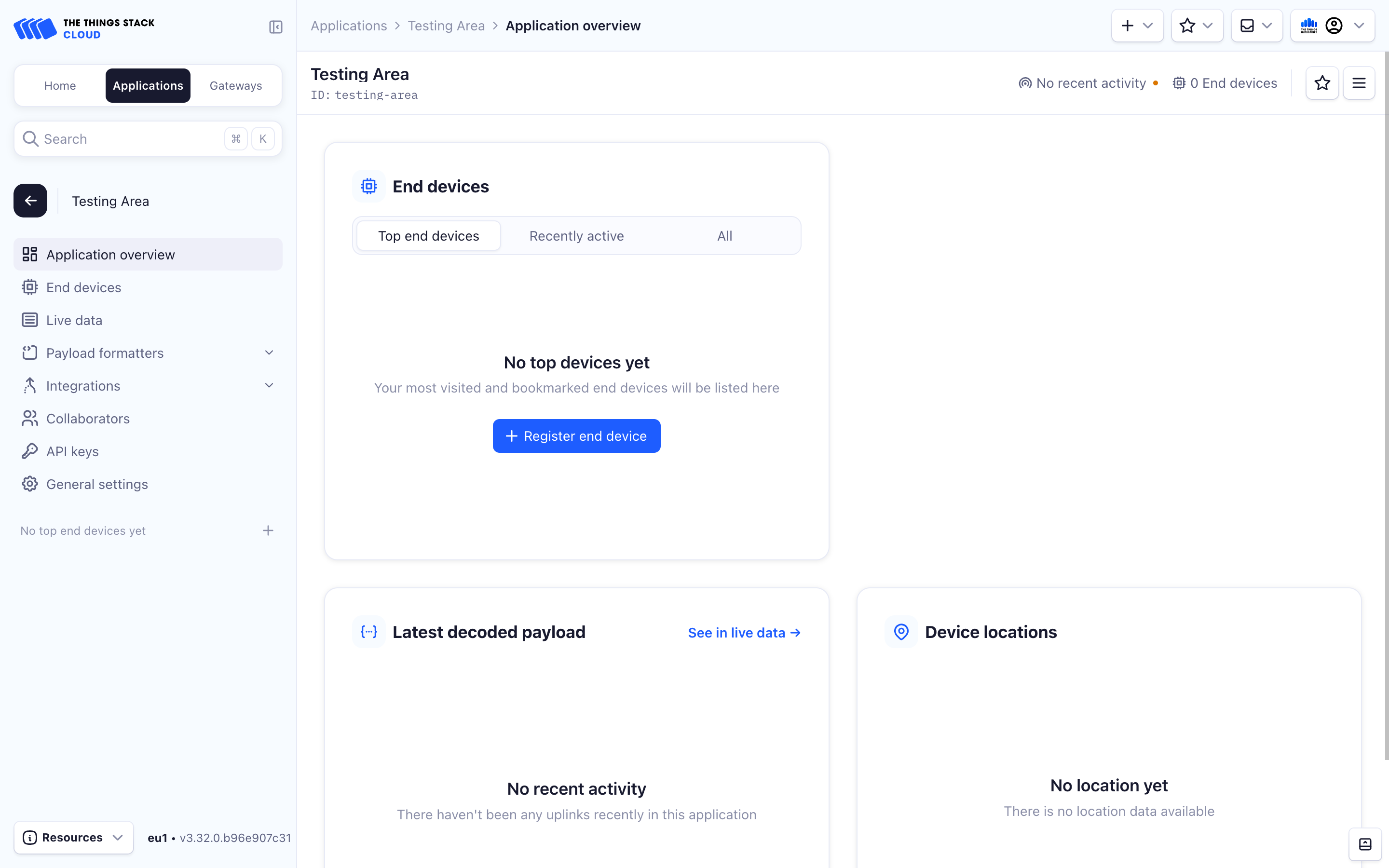The height and width of the screenshot is (868, 1389).
Task: Click the back arrow next to Testing Area
Action: point(30,200)
